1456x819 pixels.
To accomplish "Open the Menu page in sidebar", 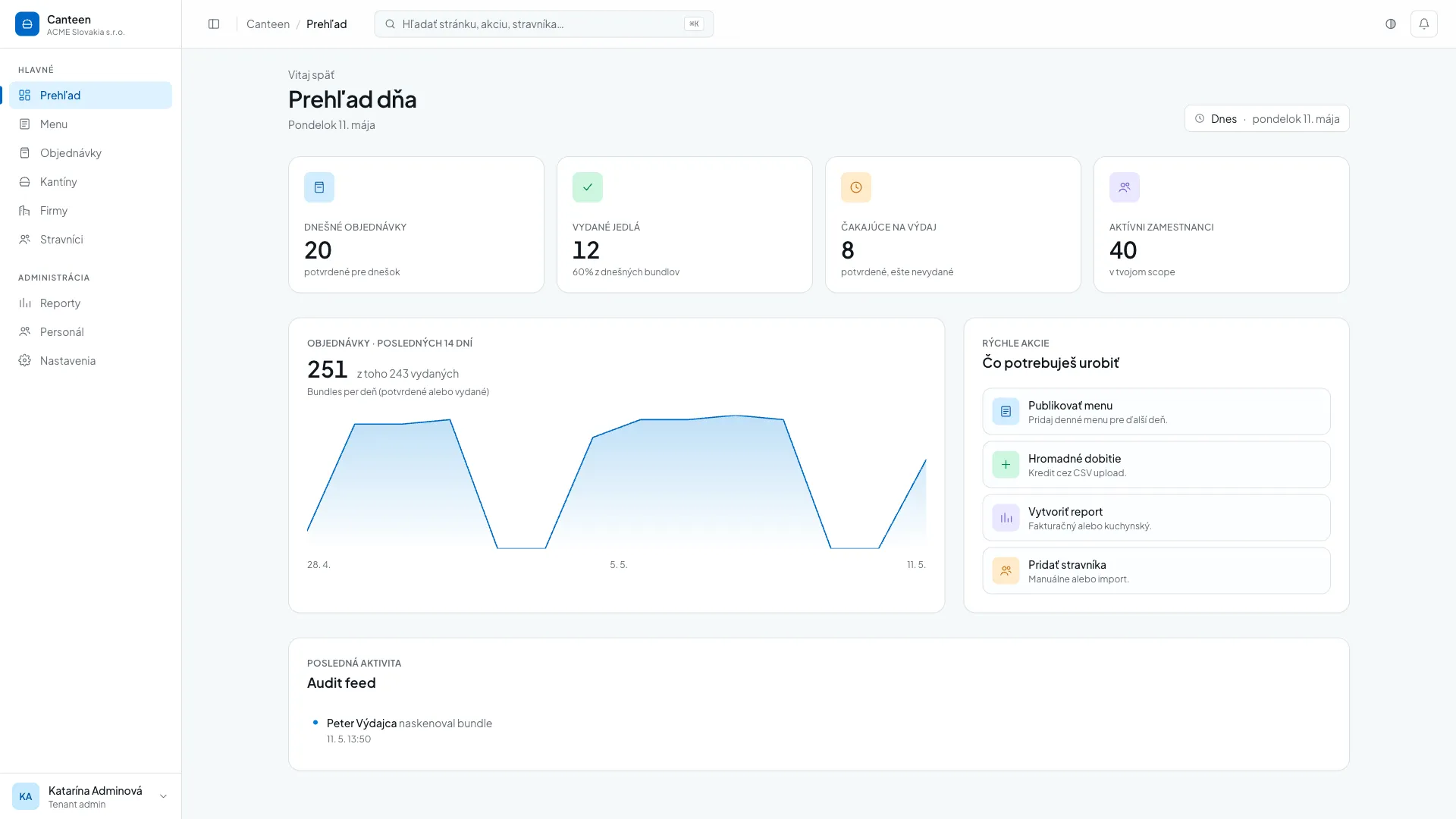I will pos(91,124).
